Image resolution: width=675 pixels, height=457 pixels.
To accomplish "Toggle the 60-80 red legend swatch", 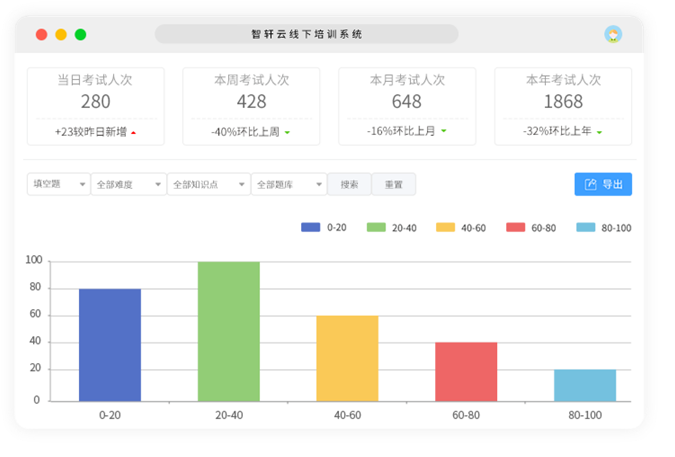I will [x=516, y=227].
